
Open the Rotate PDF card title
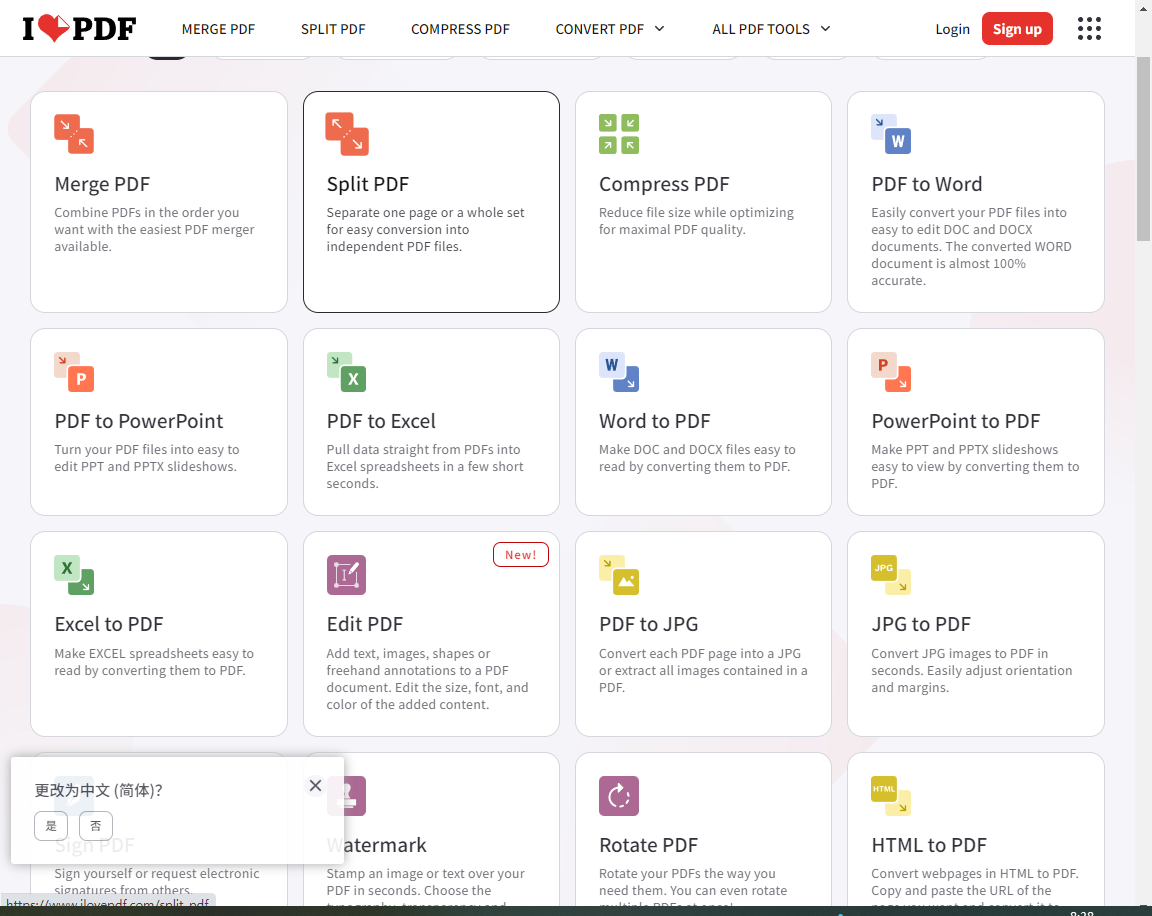649,845
